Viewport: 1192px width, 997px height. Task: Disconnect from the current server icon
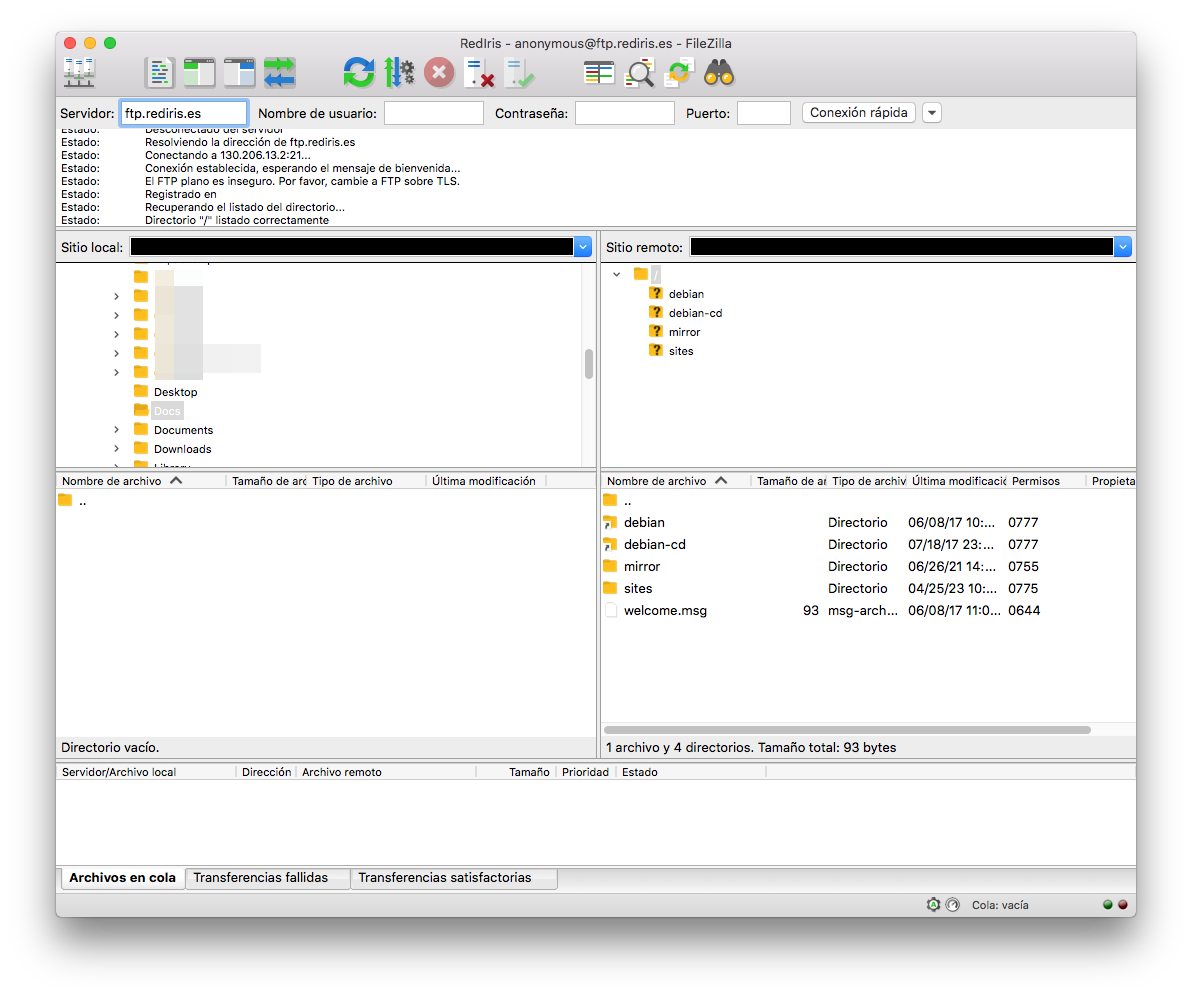point(479,72)
